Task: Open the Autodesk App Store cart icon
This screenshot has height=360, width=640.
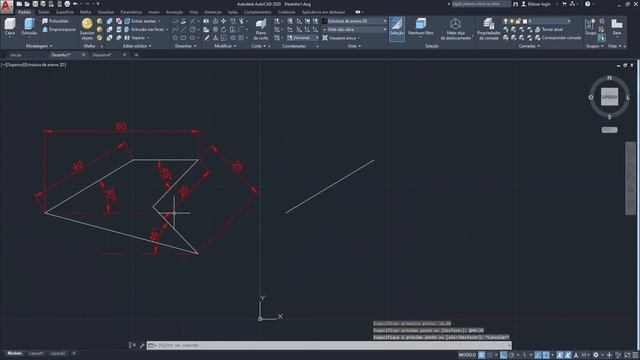Action: (x=564, y=4)
